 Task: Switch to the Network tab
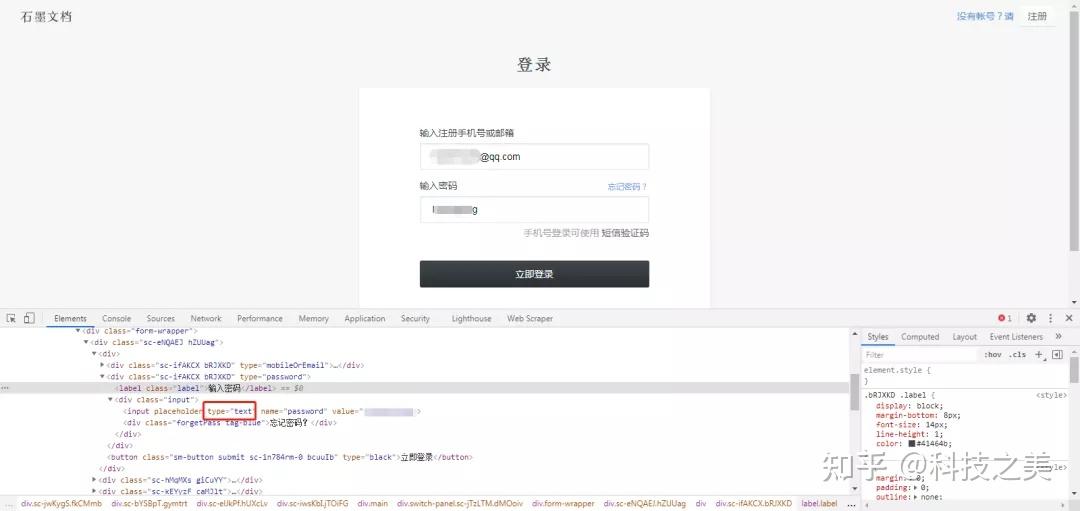[x=206, y=318]
